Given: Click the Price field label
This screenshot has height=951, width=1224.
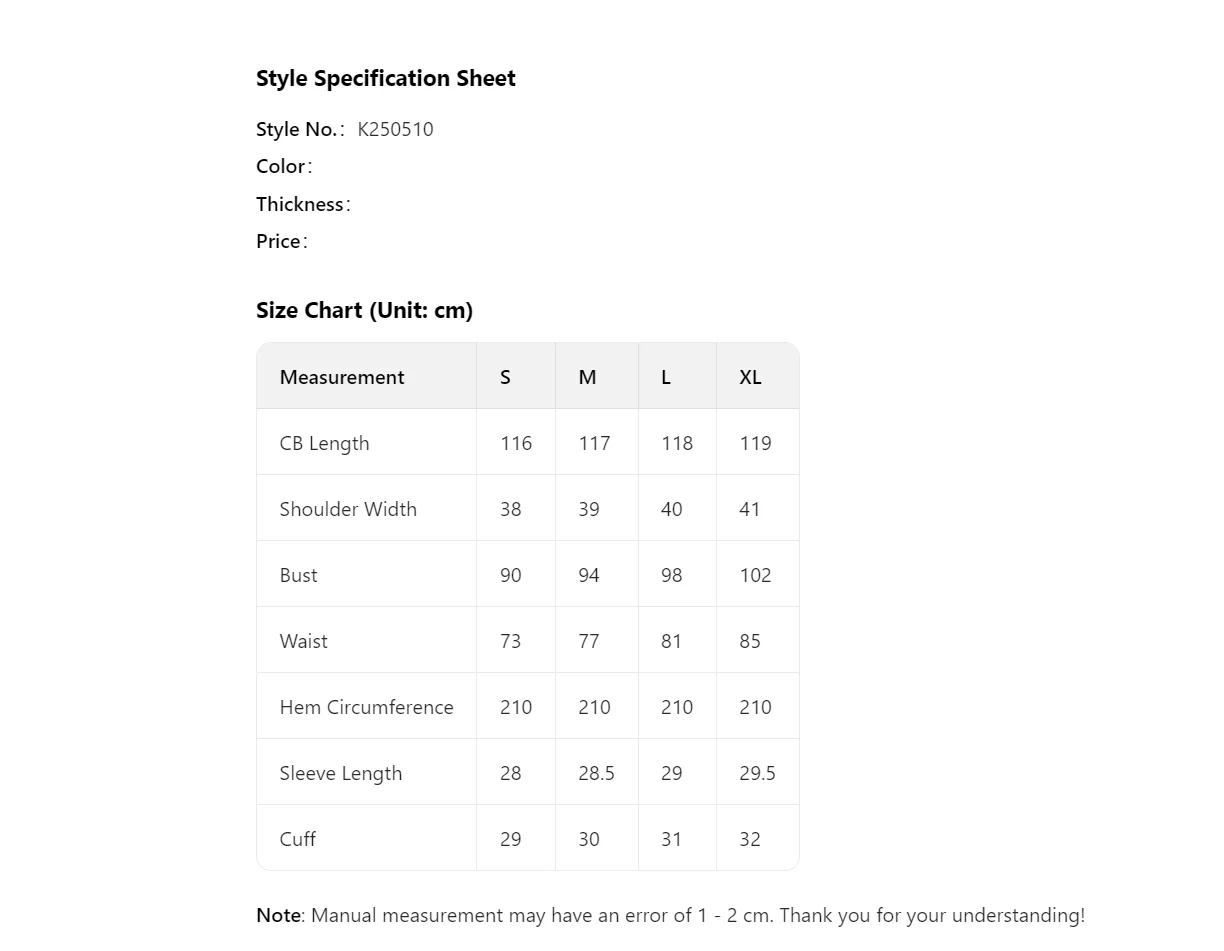Looking at the screenshot, I should (279, 242).
